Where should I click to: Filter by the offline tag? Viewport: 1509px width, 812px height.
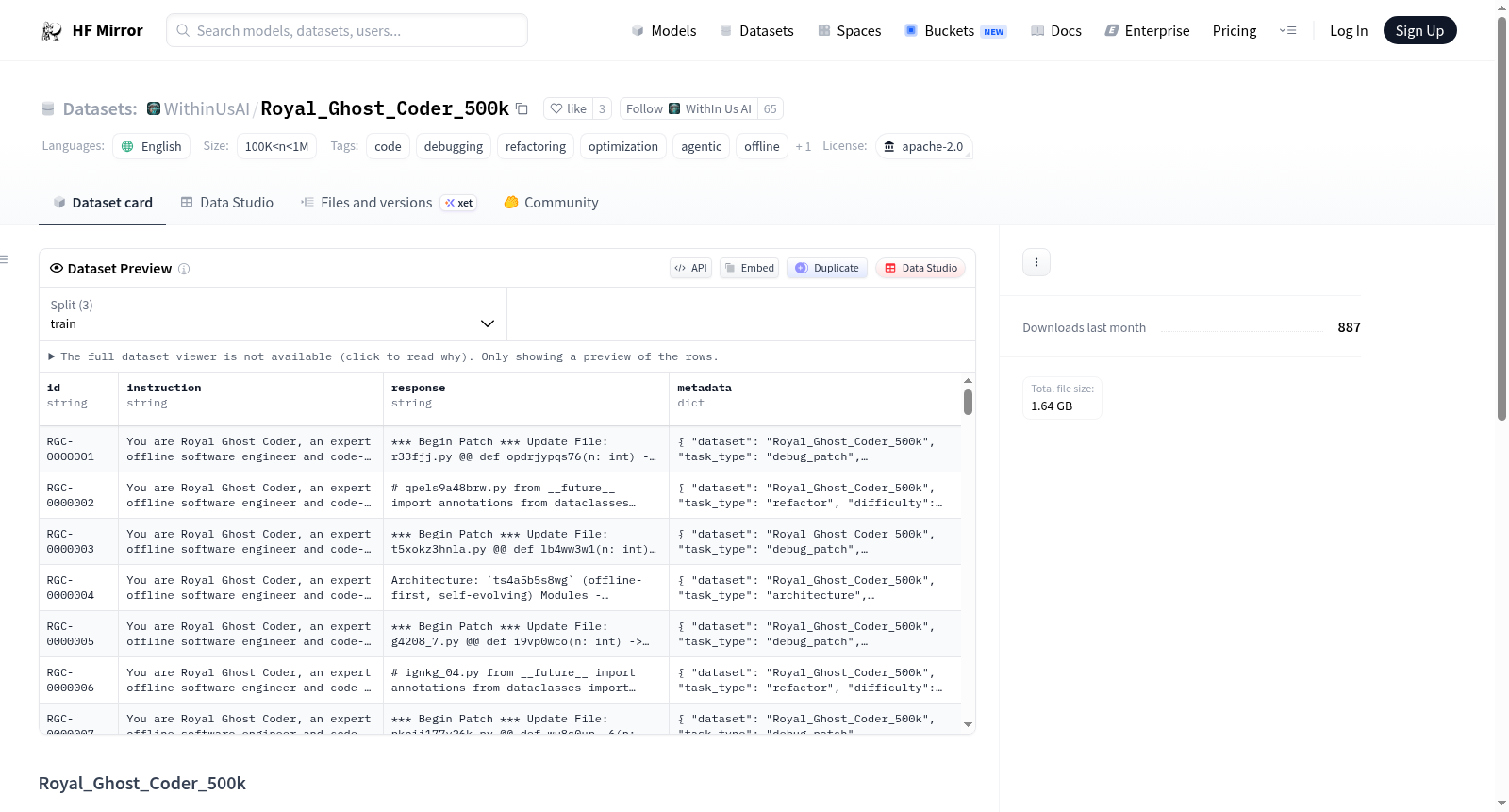(x=762, y=146)
